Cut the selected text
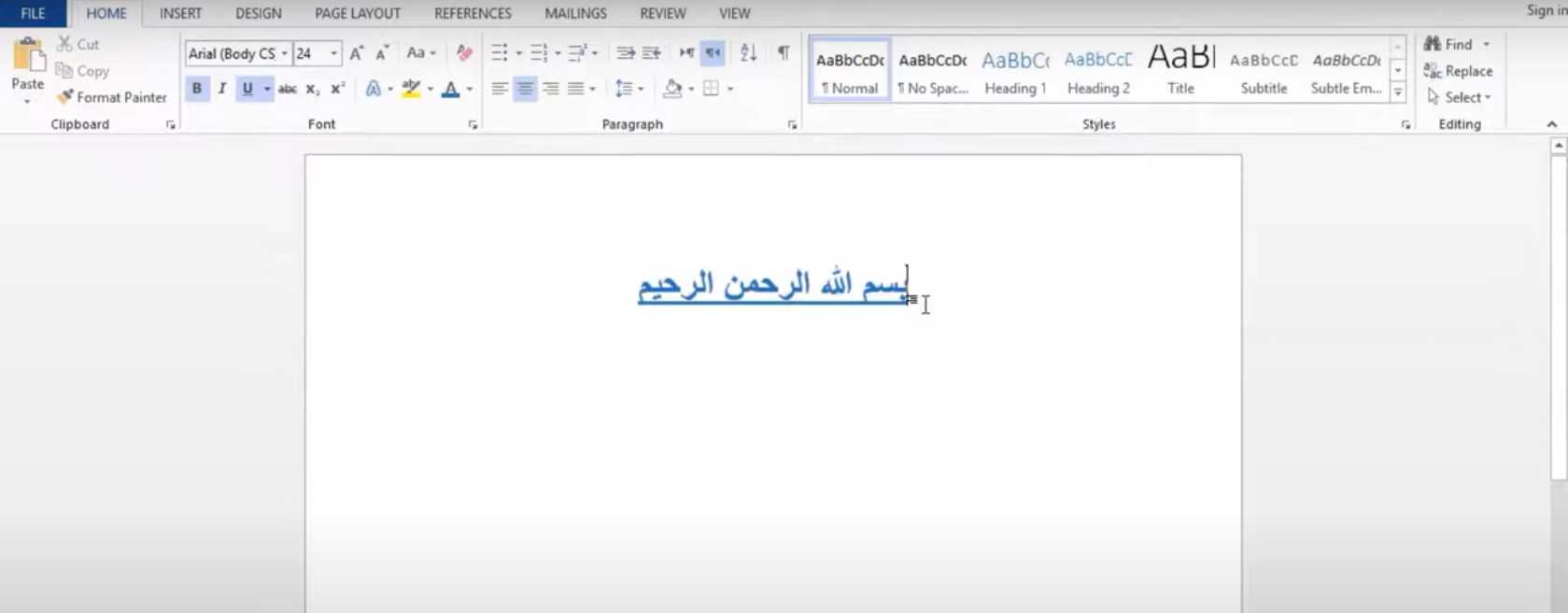This screenshot has width=1568, height=613. [x=78, y=44]
